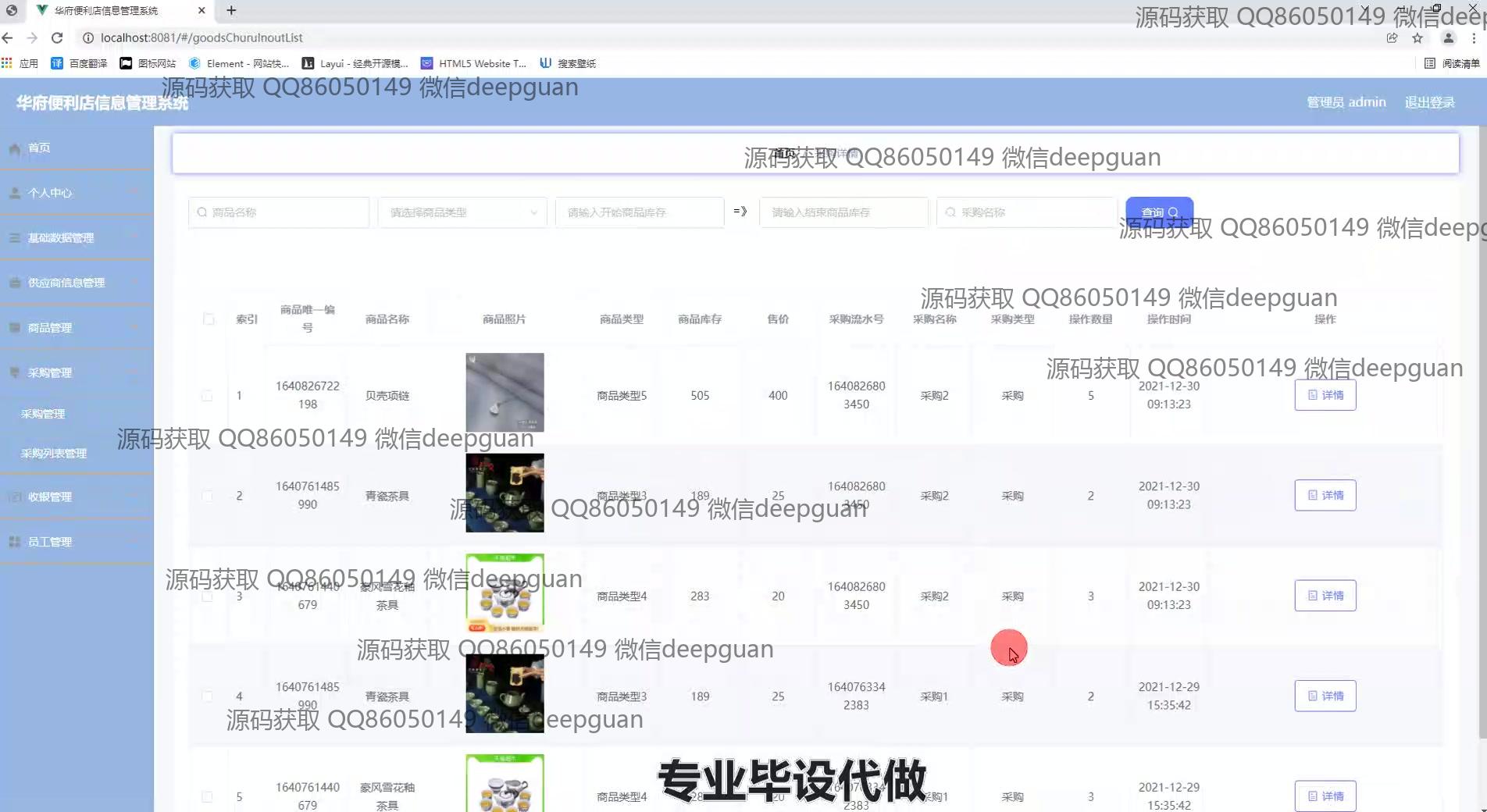Screen dimensions: 1487x812
Task: Select 采购列表管理 in the sidebar
Action: click(54, 454)
